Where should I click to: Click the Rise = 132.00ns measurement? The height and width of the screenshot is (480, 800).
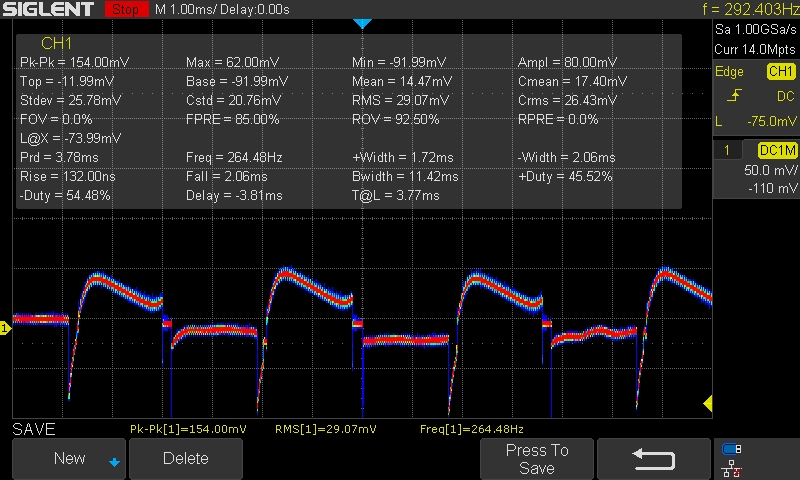(x=68, y=176)
